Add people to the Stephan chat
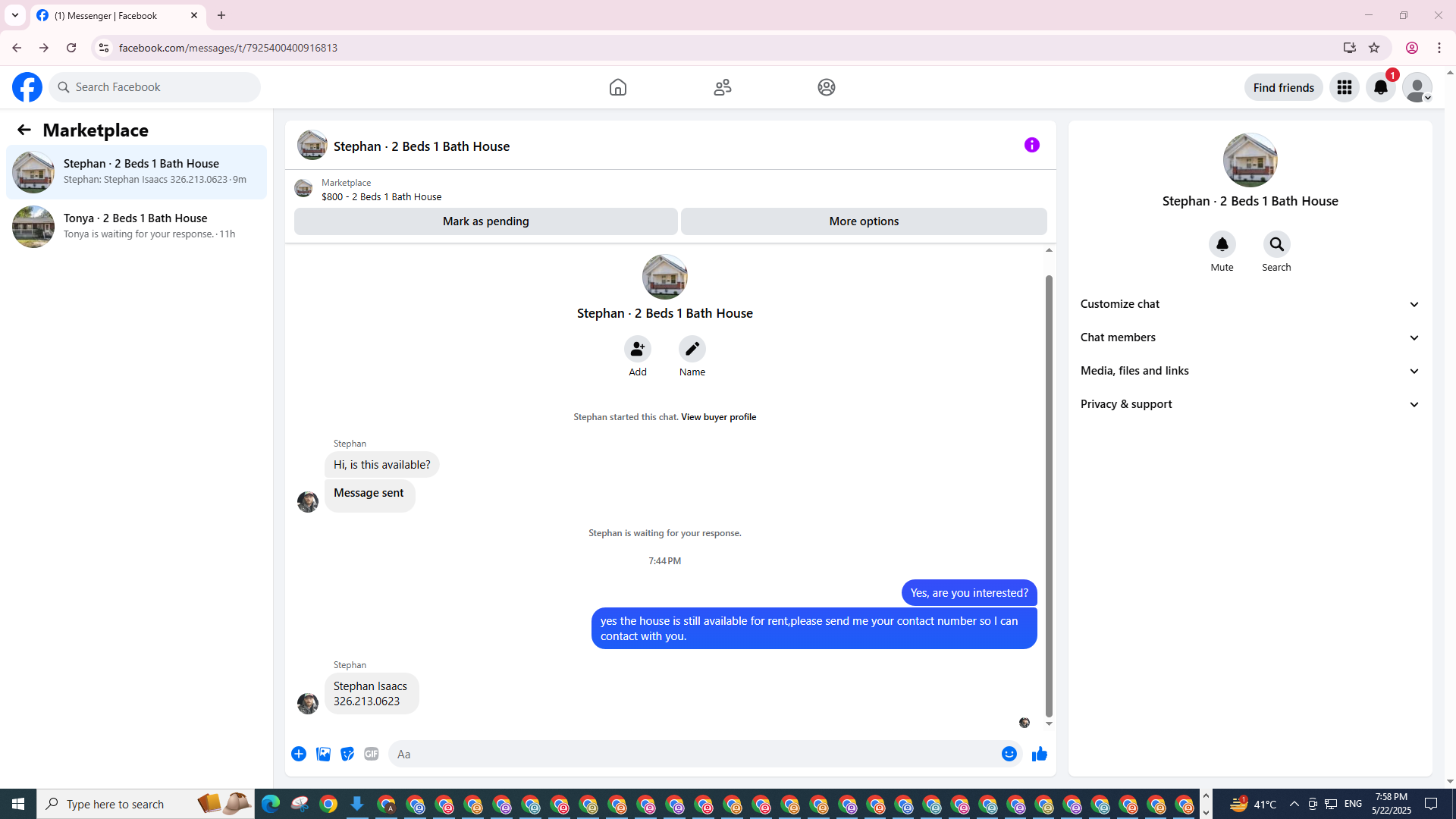 coord(638,349)
